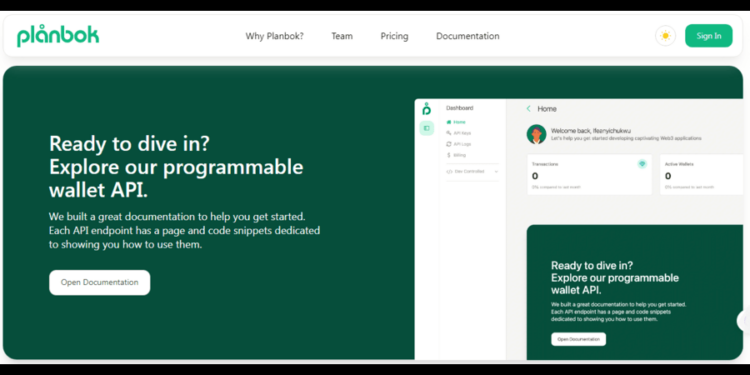The image size is (750, 375).
Task: Open Billing in the dashboard preview sidebar
Action: tap(456, 155)
